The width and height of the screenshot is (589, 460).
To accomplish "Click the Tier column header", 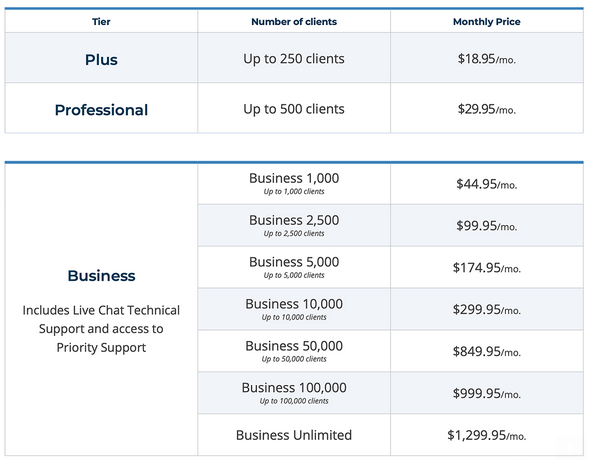I will (x=101, y=22).
